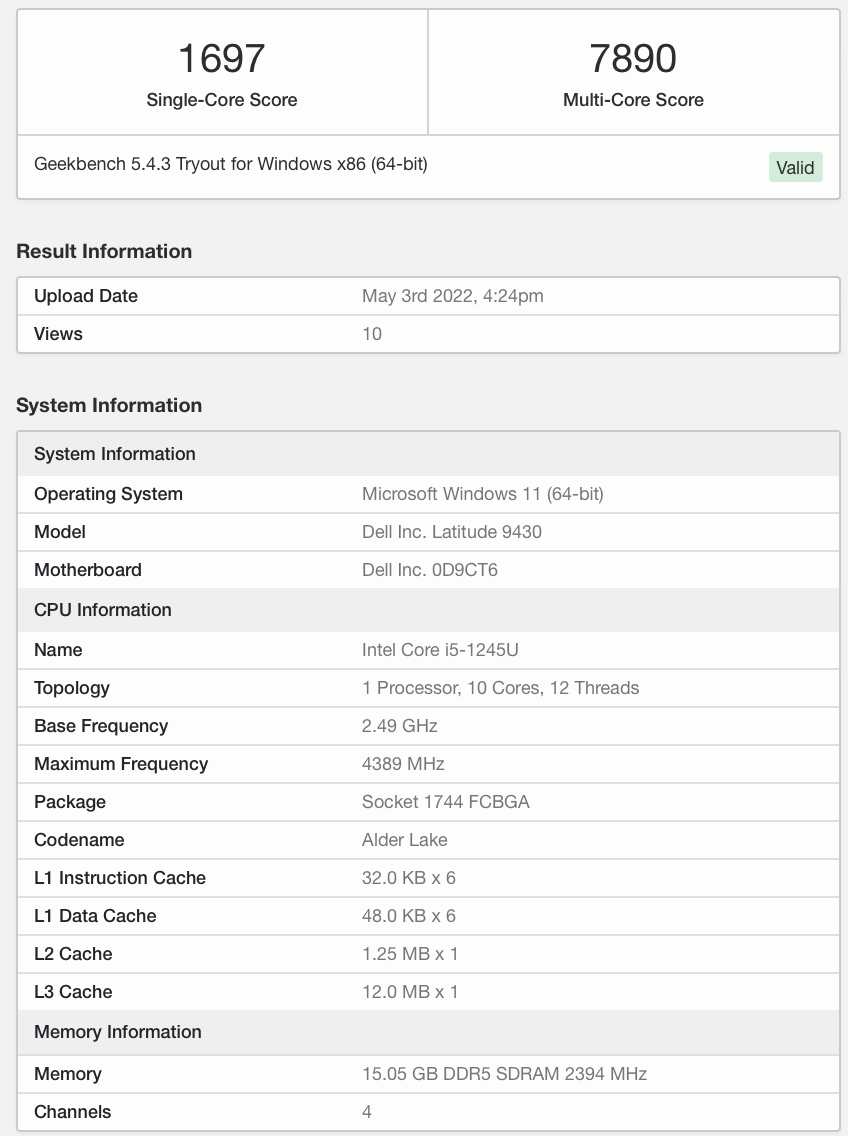Select the multi-core score 7890
The width and height of the screenshot is (848, 1136).
[x=633, y=58]
